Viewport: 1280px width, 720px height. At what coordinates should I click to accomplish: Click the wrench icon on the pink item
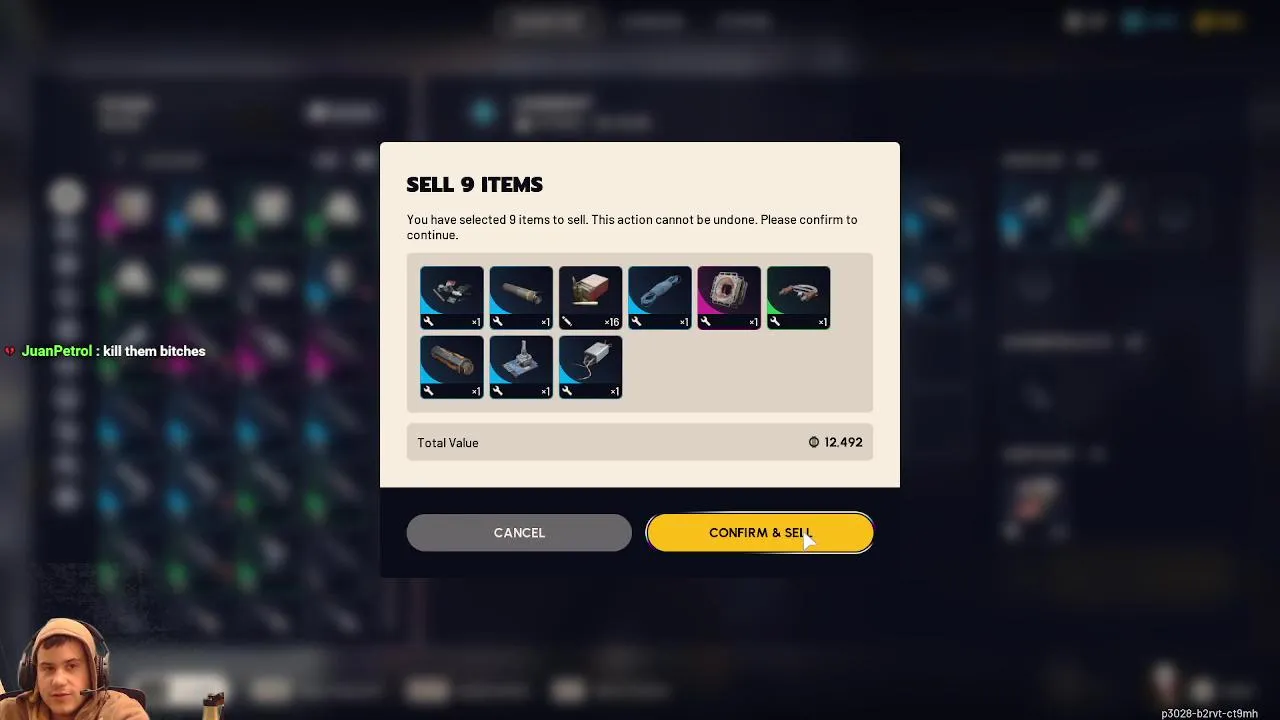[x=706, y=321]
